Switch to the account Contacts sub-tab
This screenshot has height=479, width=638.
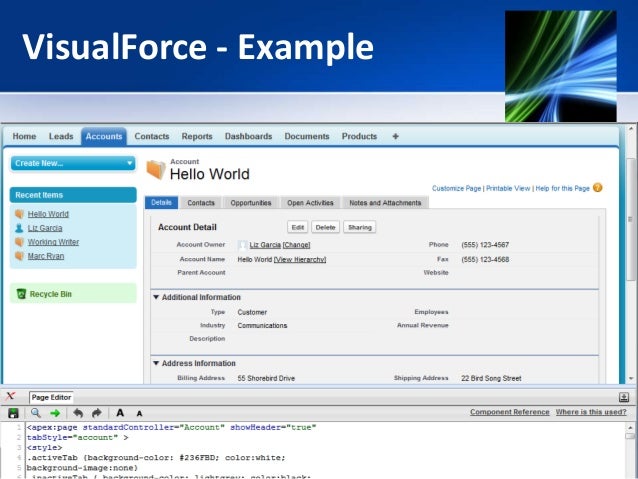[x=201, y=203]
